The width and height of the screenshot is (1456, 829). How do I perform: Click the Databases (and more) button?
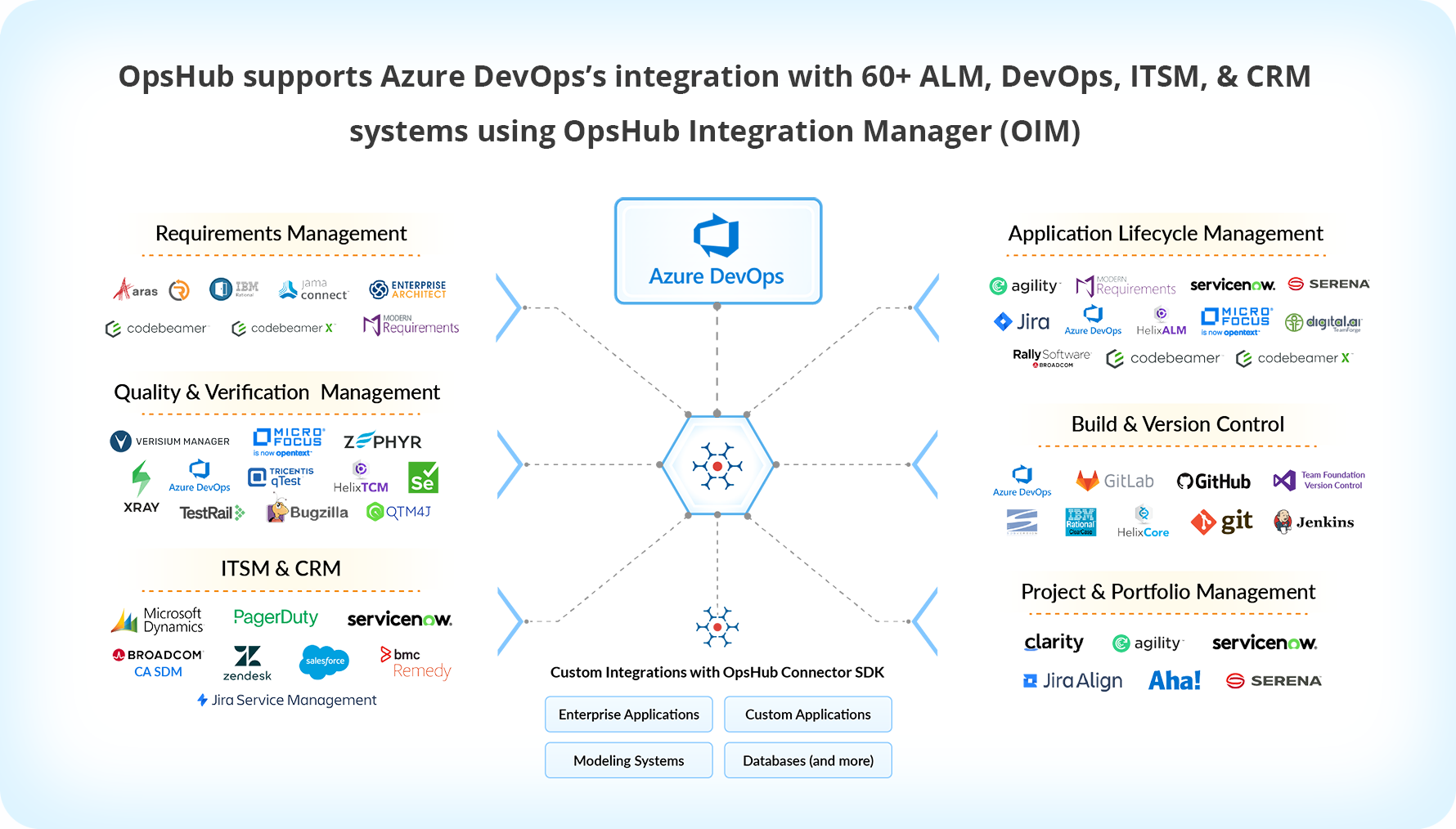point(807,760)
